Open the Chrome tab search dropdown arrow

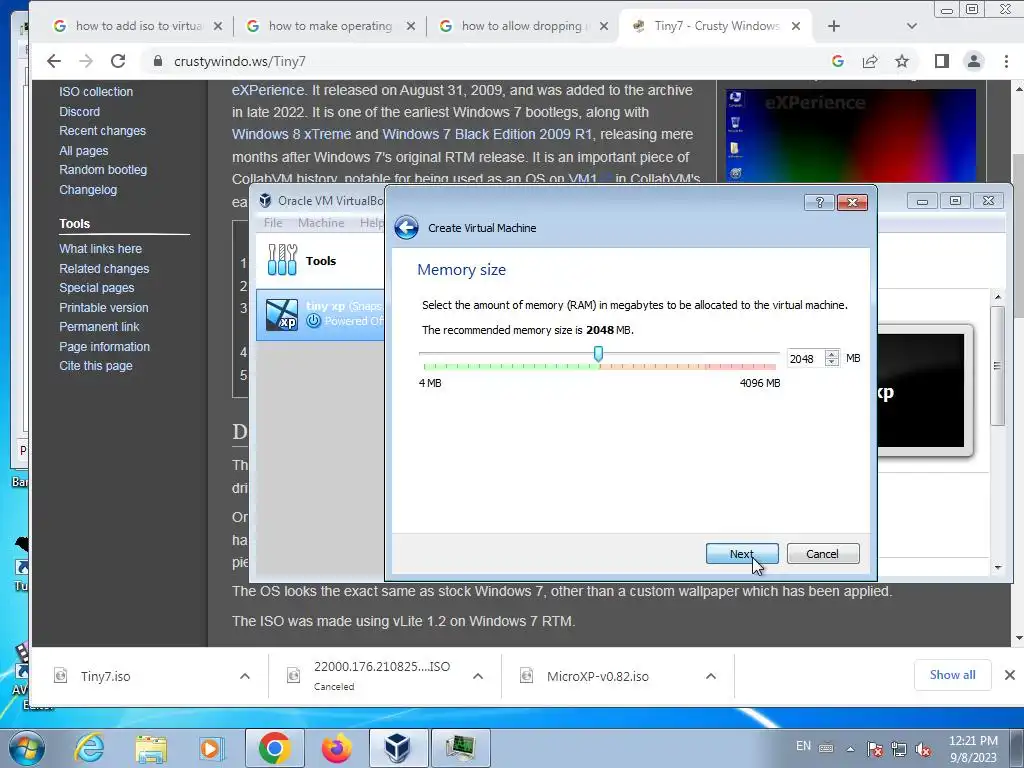point(912,26)
